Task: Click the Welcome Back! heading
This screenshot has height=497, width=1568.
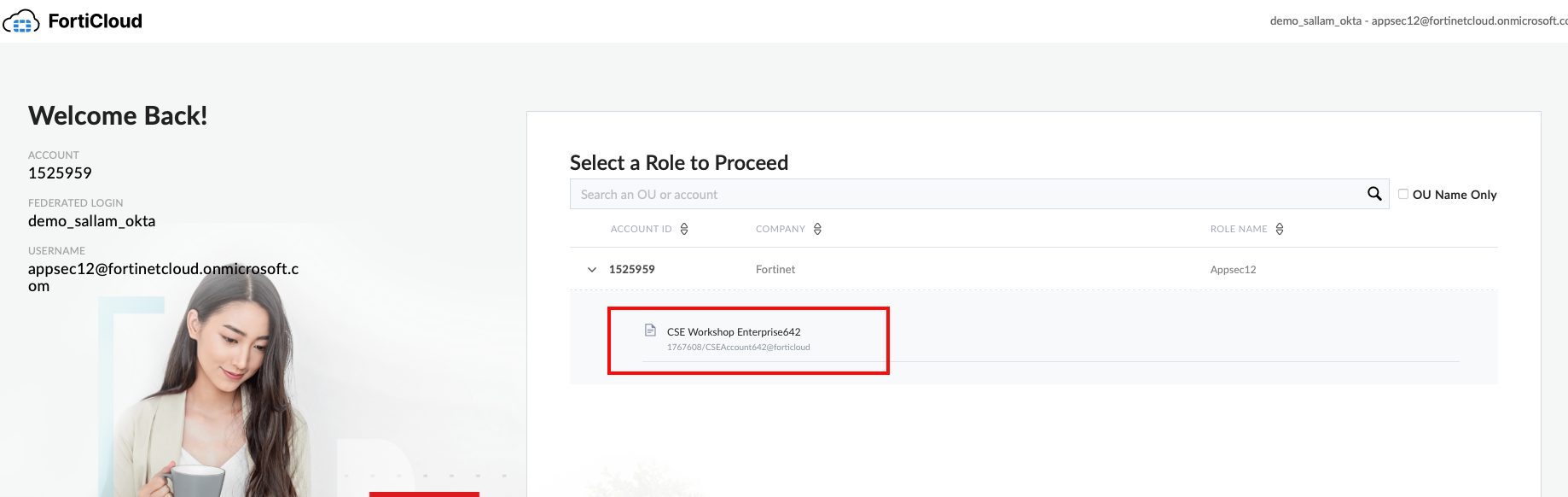Action: (118, 115)
